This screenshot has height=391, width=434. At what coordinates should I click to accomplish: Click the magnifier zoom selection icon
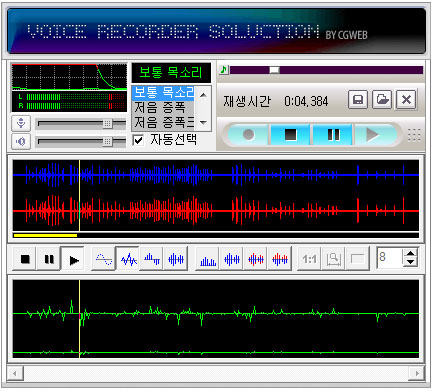(x=333, y=259)
